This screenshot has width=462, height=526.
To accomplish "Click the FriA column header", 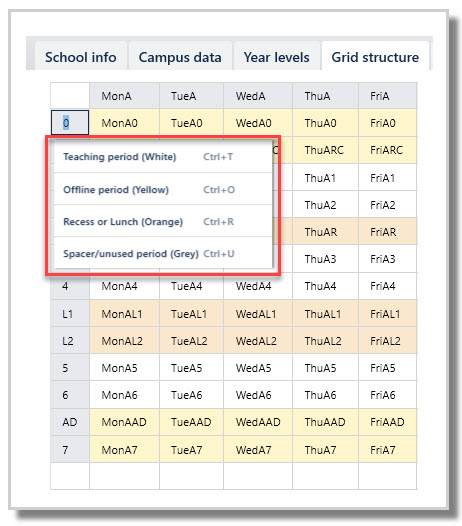I will pos(388,96).
